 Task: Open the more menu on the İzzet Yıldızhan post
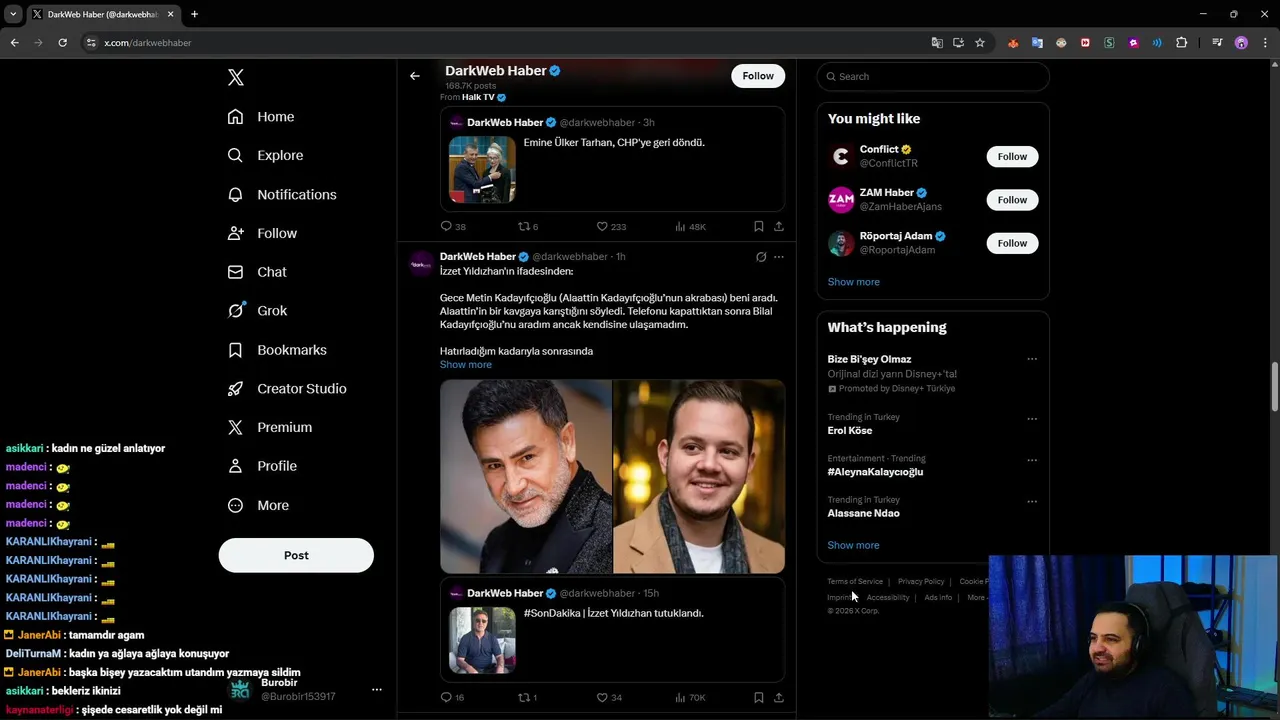pos(779,257)
